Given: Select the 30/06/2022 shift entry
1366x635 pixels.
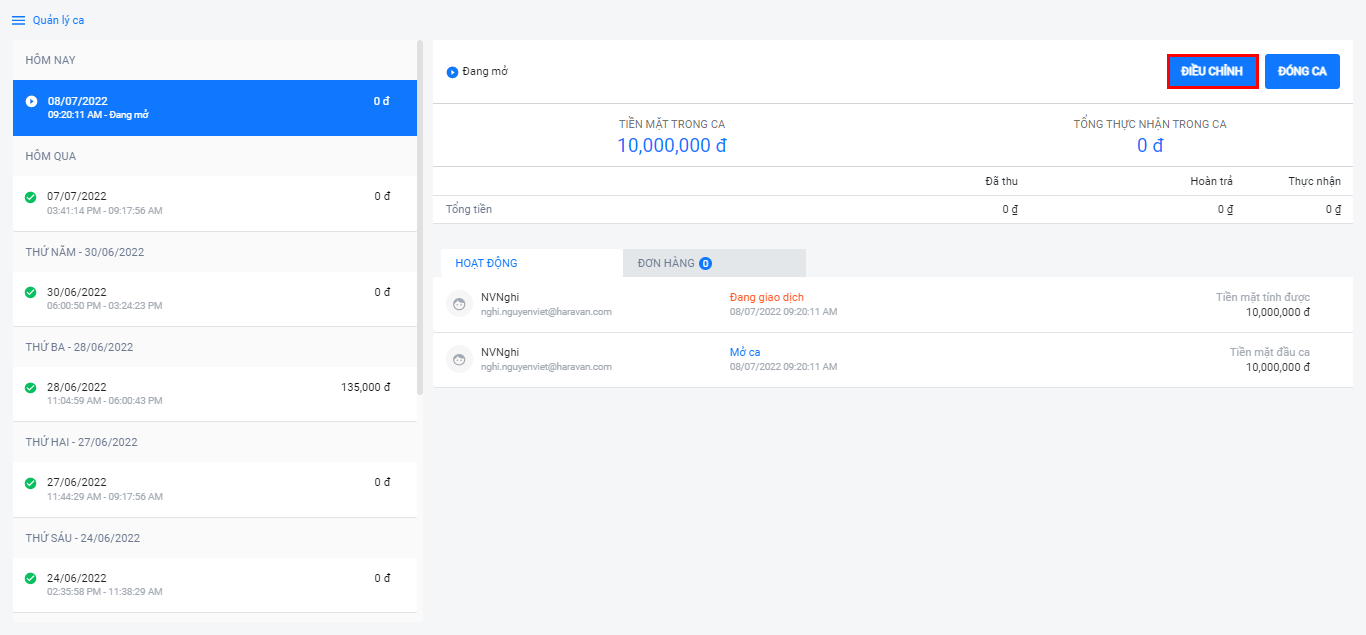Looking at the screenshot, I should click(215, 299).
